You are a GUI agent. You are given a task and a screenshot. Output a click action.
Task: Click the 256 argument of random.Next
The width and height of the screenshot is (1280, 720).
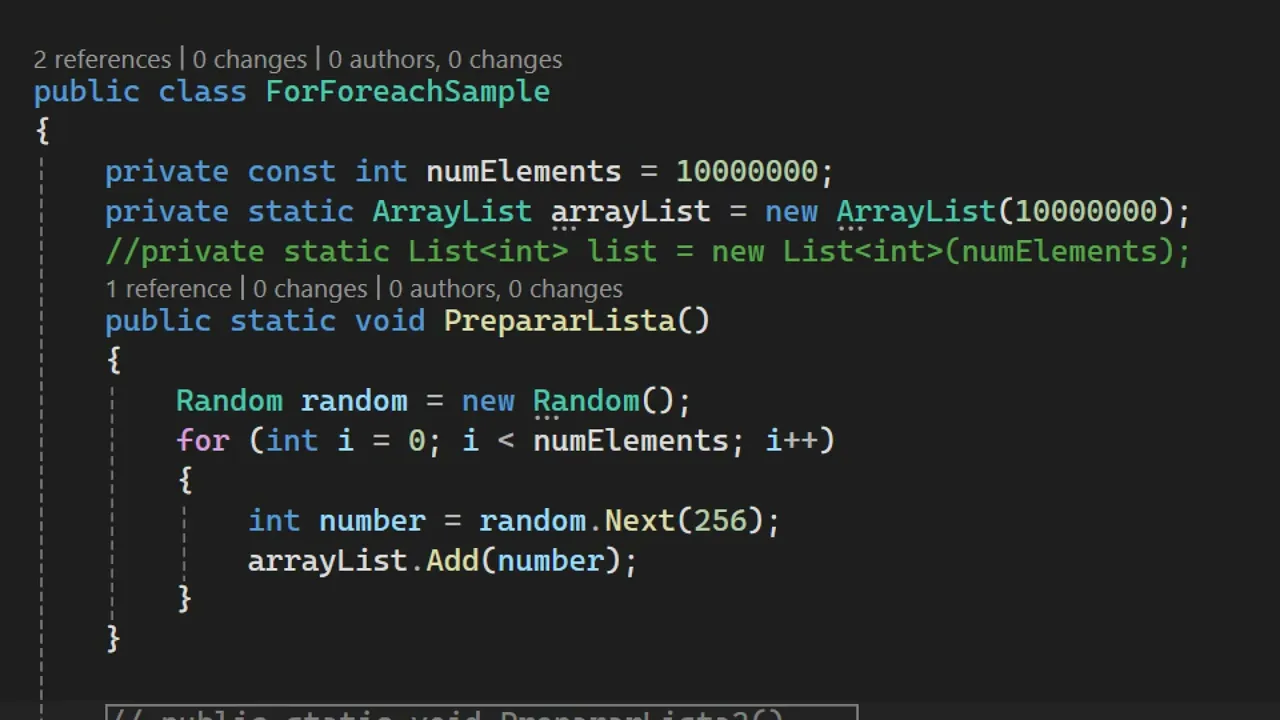point(720,521)
